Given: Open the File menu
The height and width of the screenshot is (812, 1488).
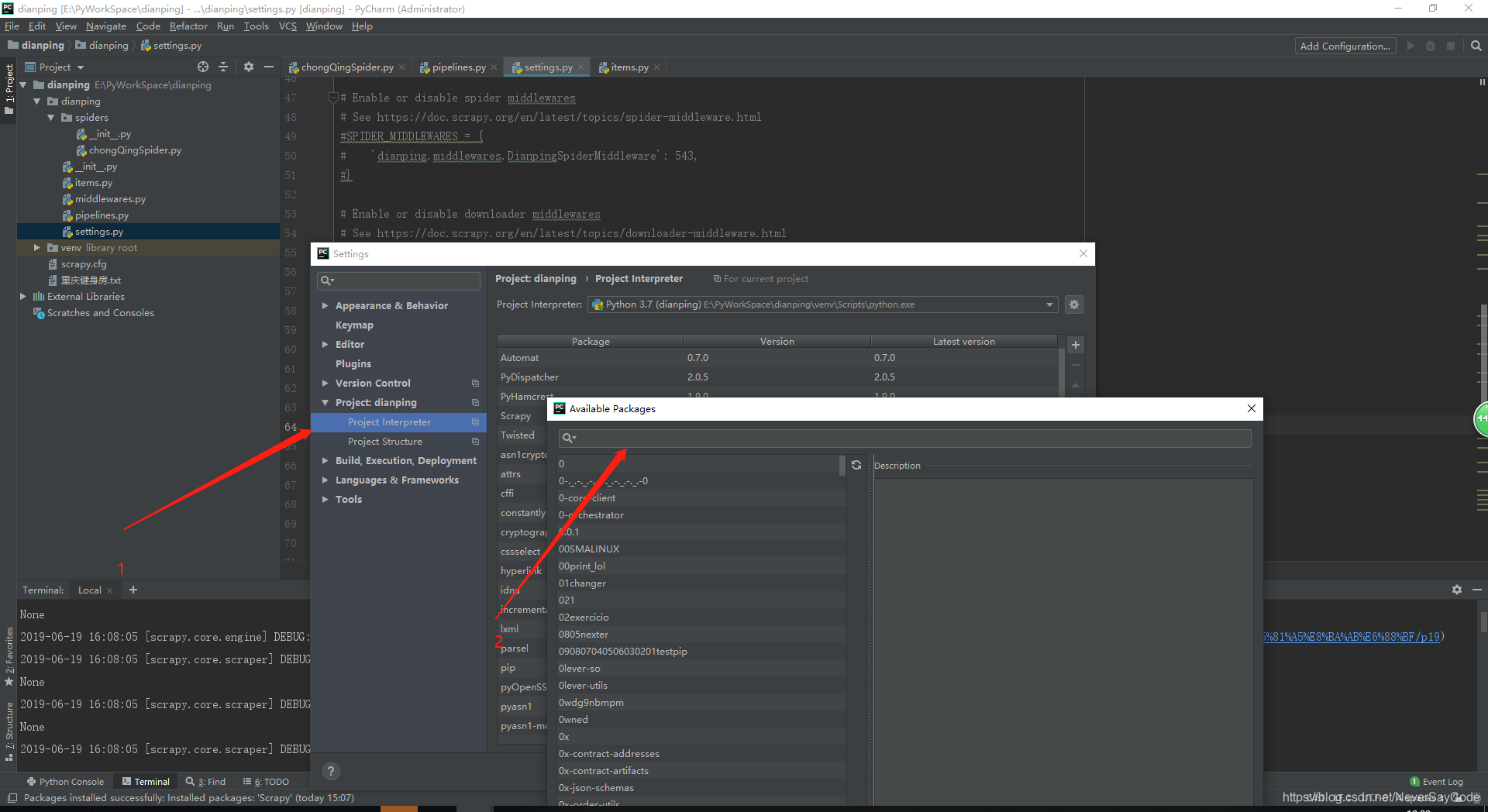Looking at the screenshot, I should pos(12,26).
